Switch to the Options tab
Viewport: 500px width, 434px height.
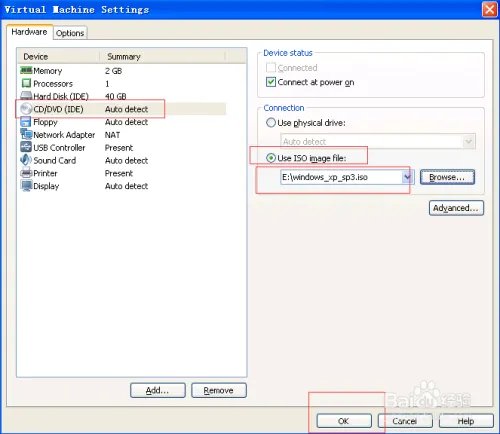click(x=70, y=33)
